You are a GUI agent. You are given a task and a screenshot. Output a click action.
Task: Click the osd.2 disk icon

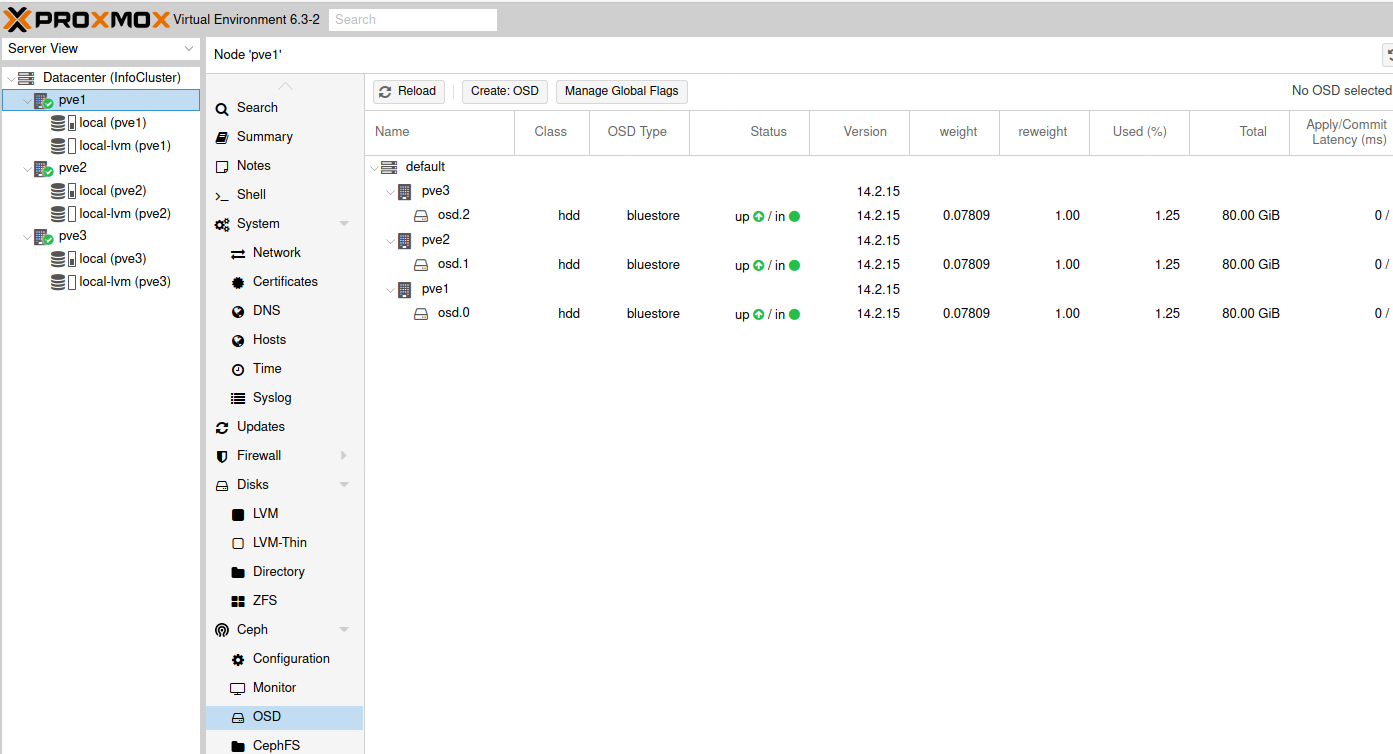(421, 215)
